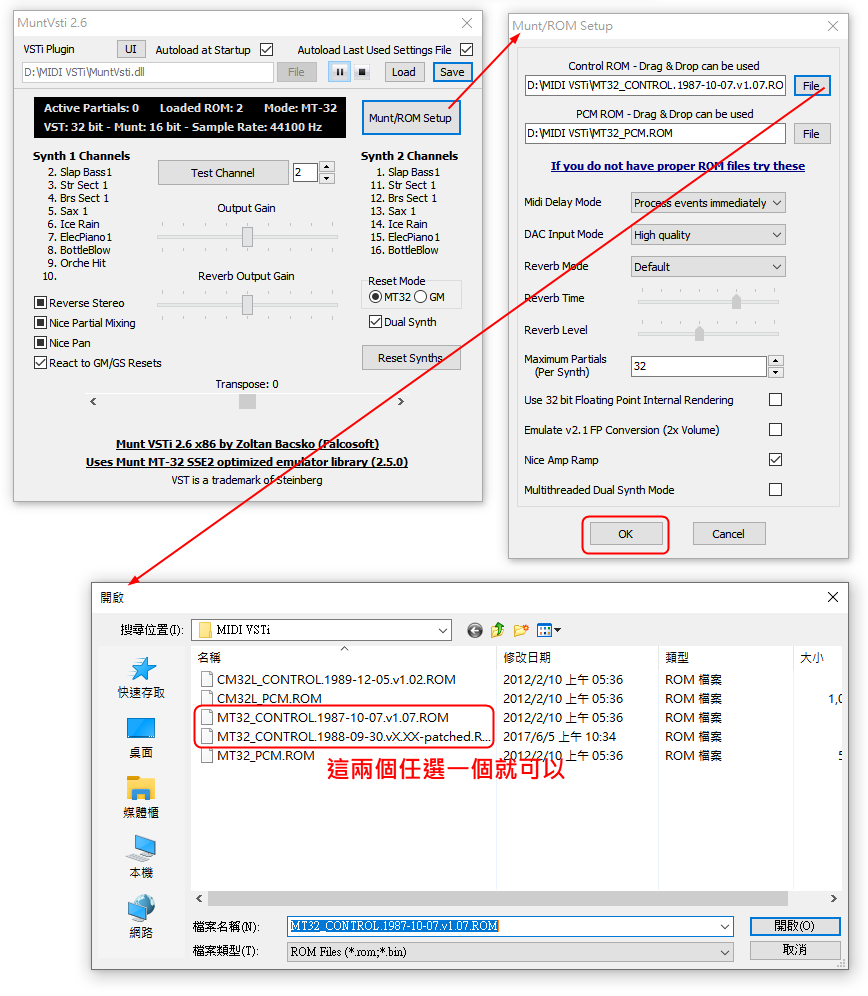Click the Transpose scrollbar thumb
868x996 pixels.
tap(247, 401)
